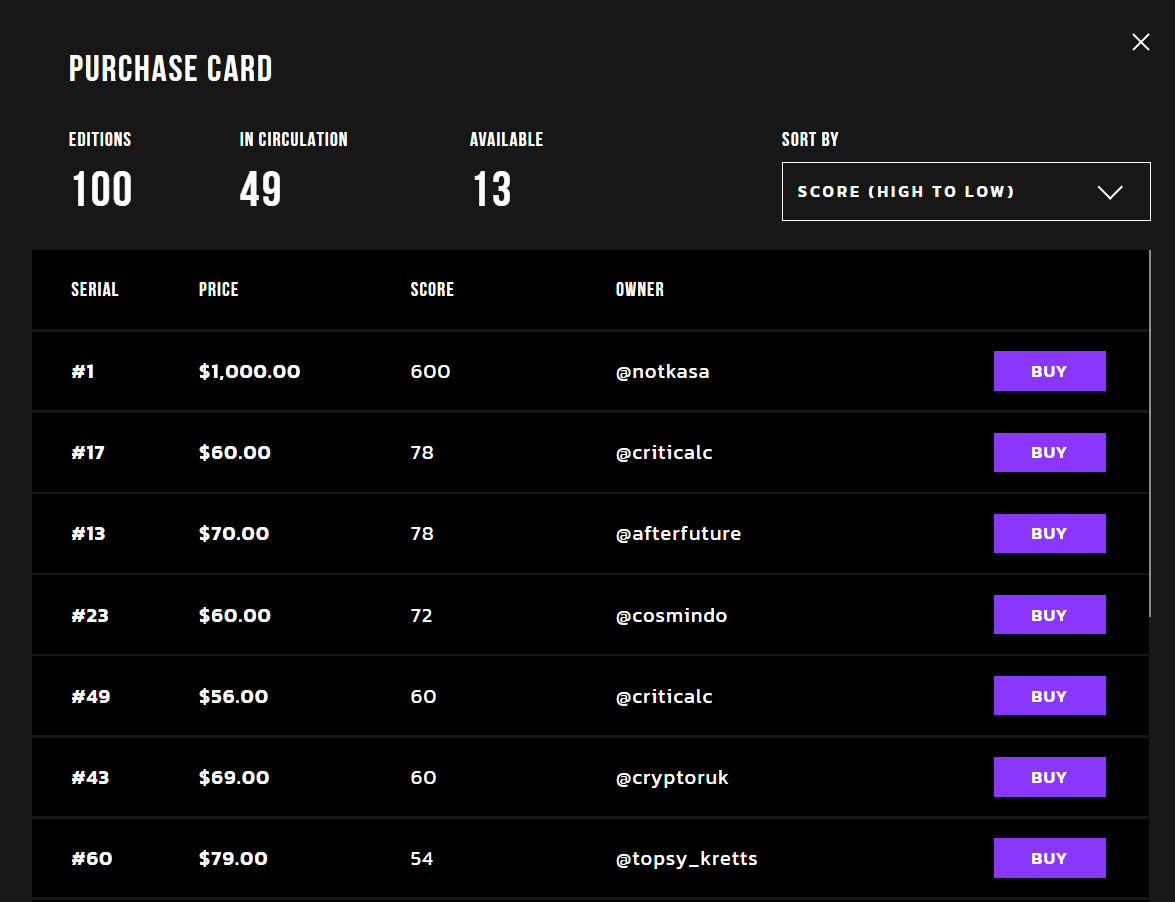The image size is (1175, 902).
Task: Buy serial #60 from @topsy_kretts
Action: (x=1049, y=858)
